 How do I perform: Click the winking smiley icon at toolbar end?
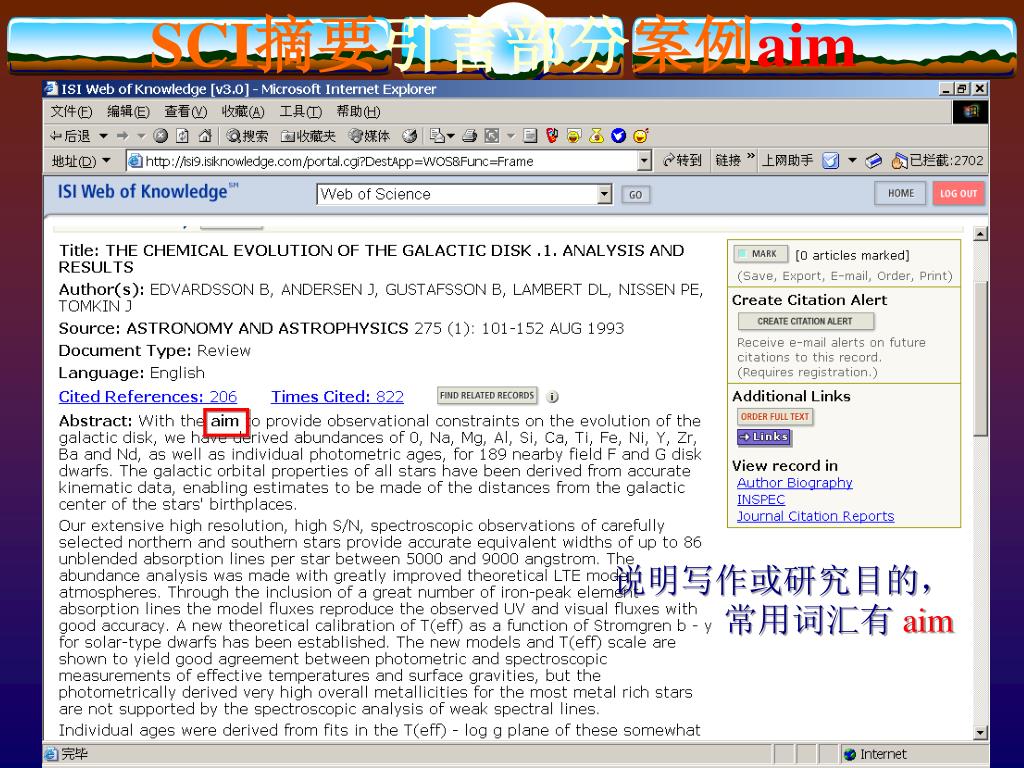pyautogui.click(x=641, y=136)
